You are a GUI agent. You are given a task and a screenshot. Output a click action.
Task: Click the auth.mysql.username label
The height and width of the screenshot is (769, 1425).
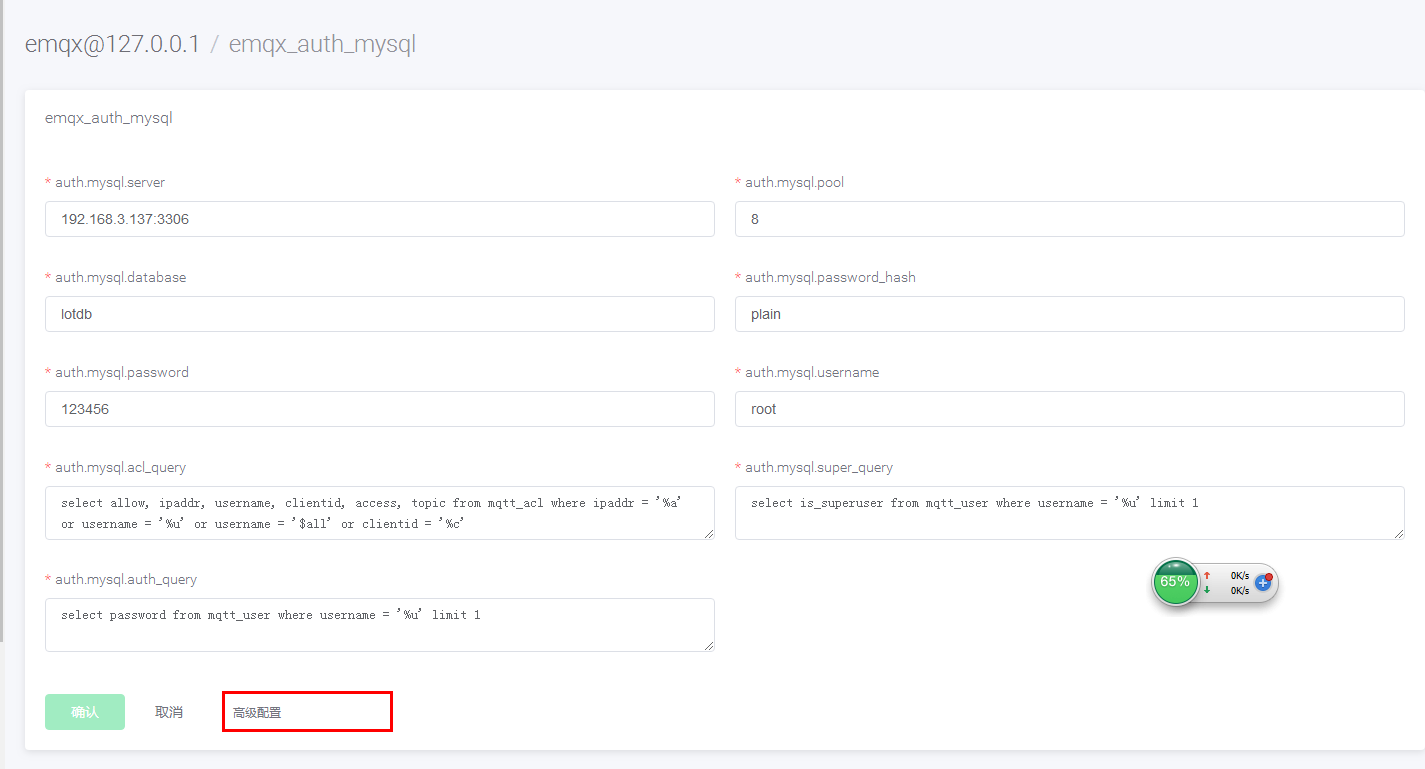pyautogui.click(x=812, y=372)
